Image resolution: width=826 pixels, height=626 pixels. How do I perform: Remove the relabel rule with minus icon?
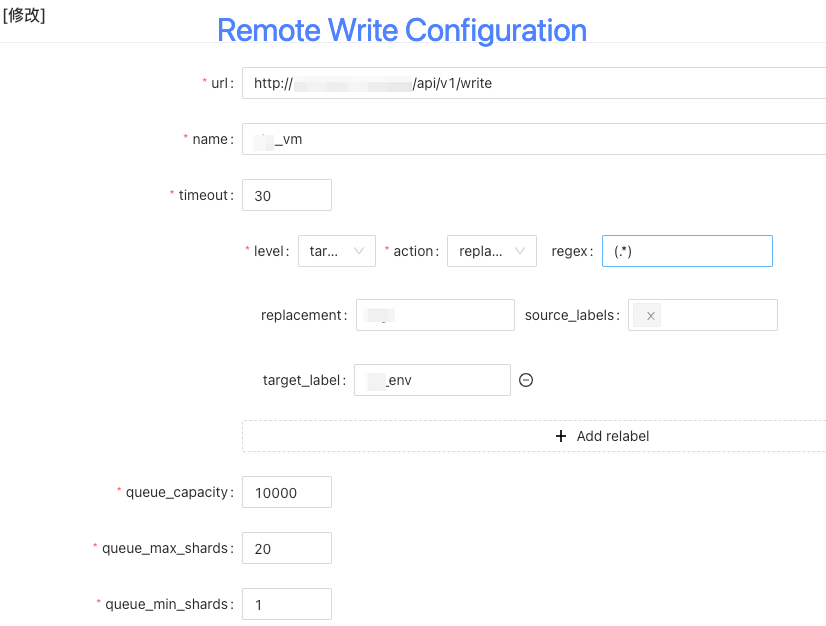(x=526, y=380)
